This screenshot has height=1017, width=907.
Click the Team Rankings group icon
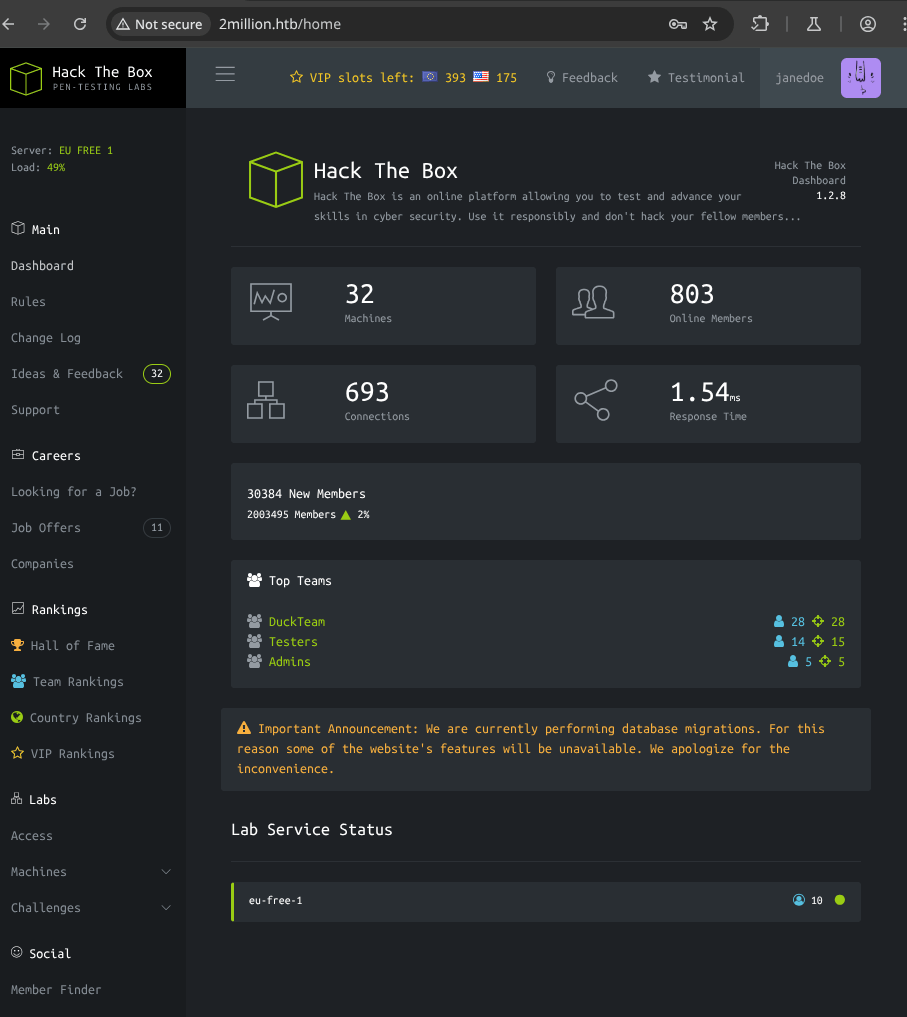[x=18, y=681]
